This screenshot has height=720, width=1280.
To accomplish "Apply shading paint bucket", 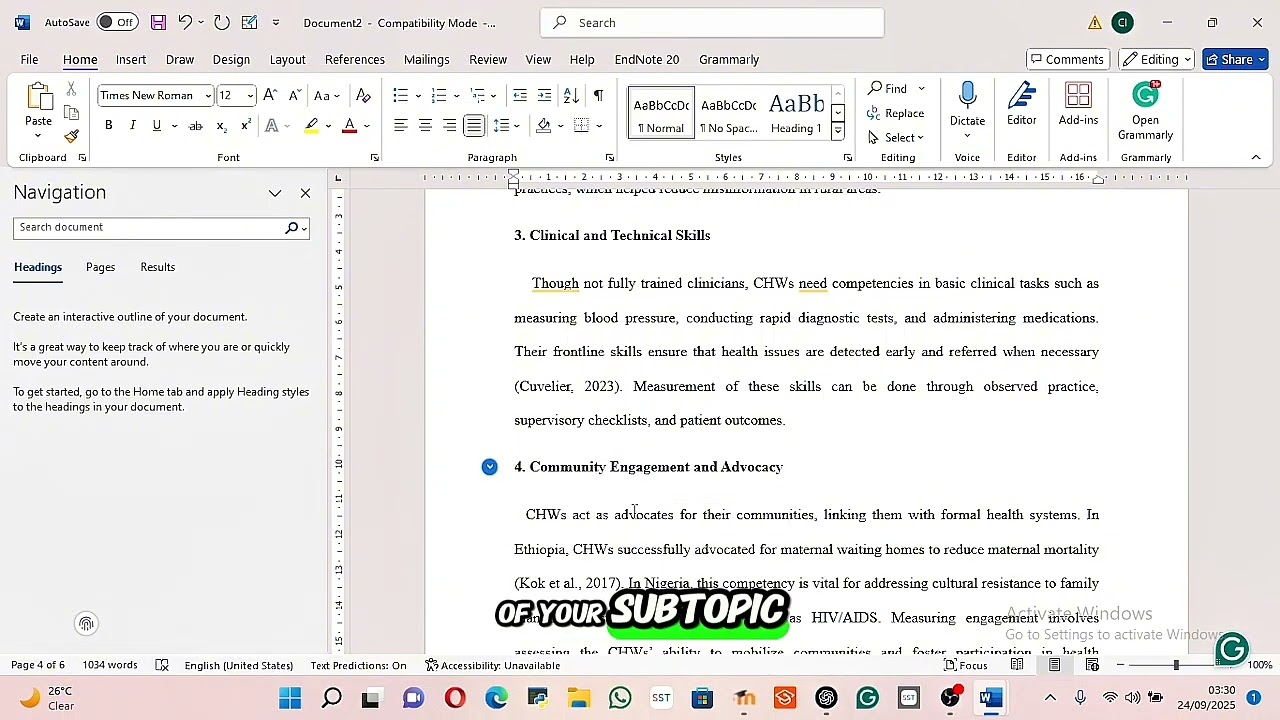I will pos(543,125).
